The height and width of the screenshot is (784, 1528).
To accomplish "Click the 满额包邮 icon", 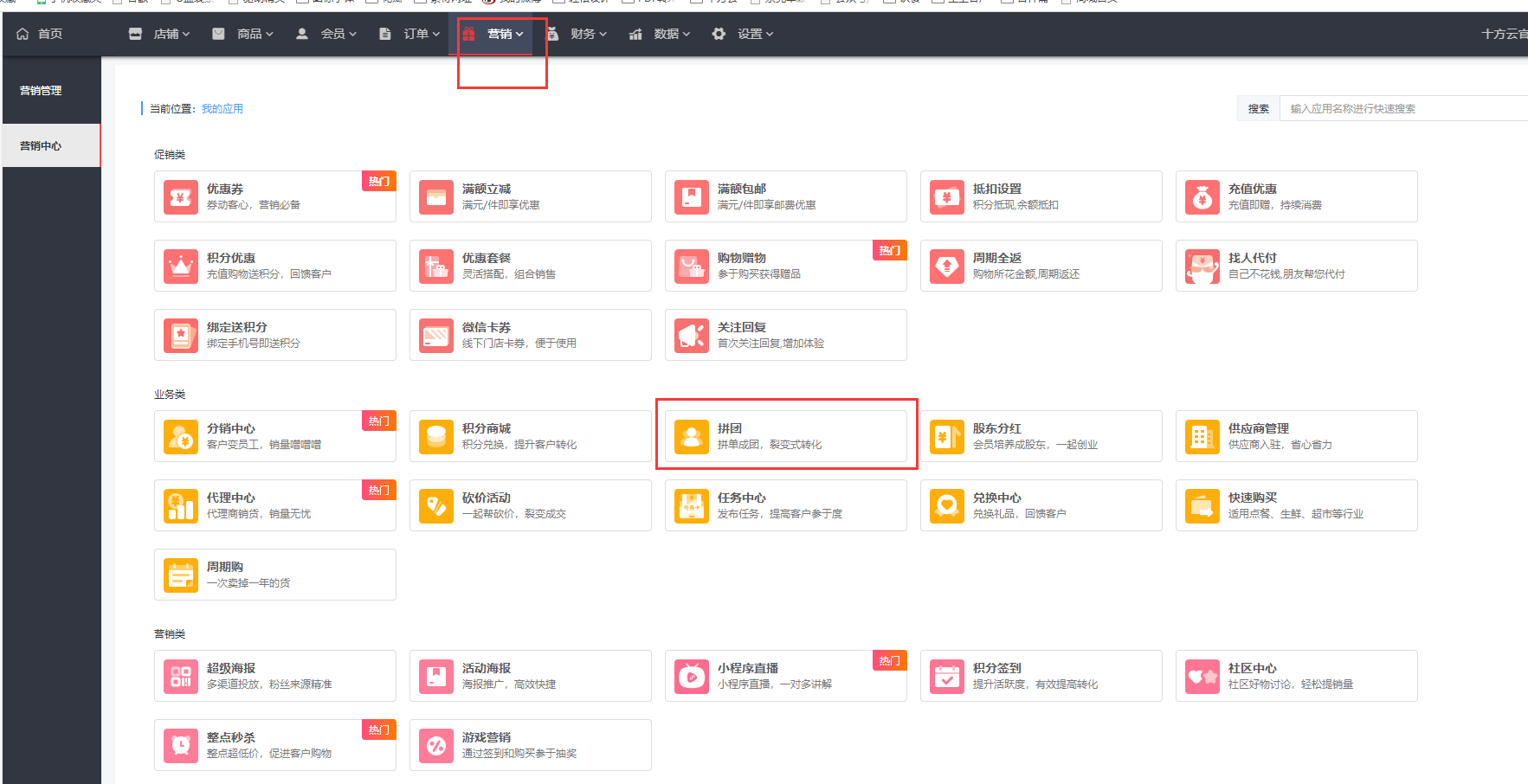I will [x=692, y=197].
